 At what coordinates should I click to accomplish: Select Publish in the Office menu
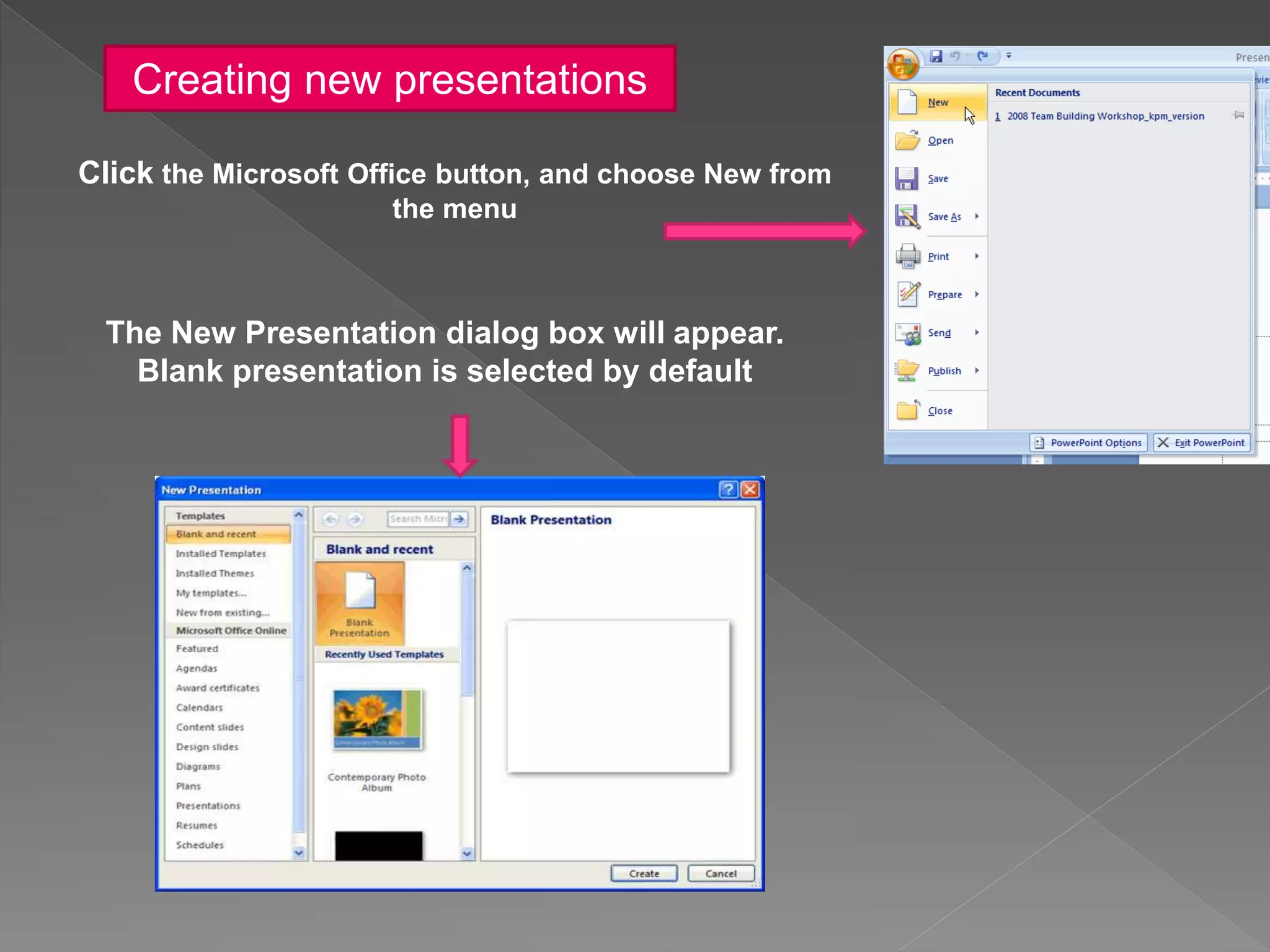click(x=938, y=371)
